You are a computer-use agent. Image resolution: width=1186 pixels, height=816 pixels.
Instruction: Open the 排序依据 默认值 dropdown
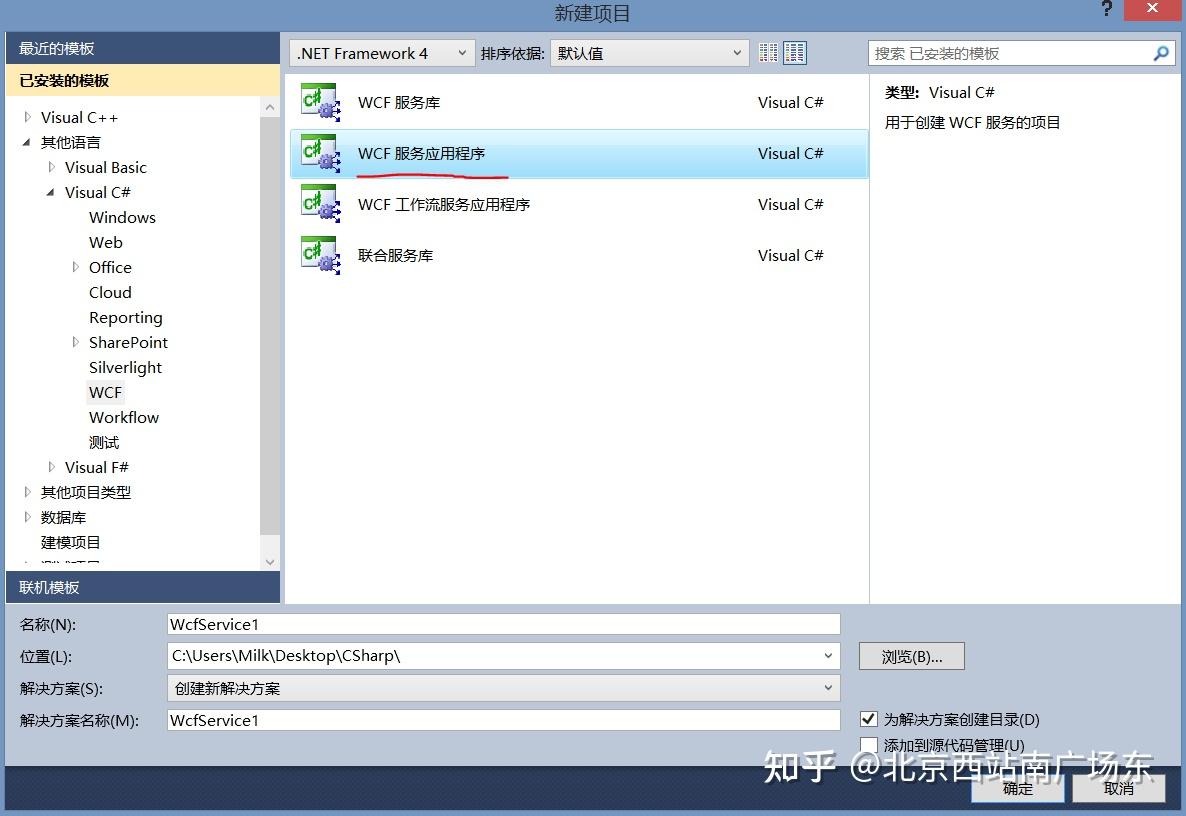[650, 53]
